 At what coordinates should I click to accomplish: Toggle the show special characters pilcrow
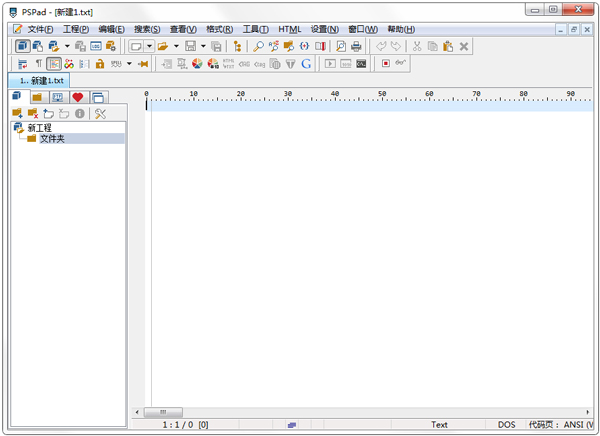coord(39,64)
